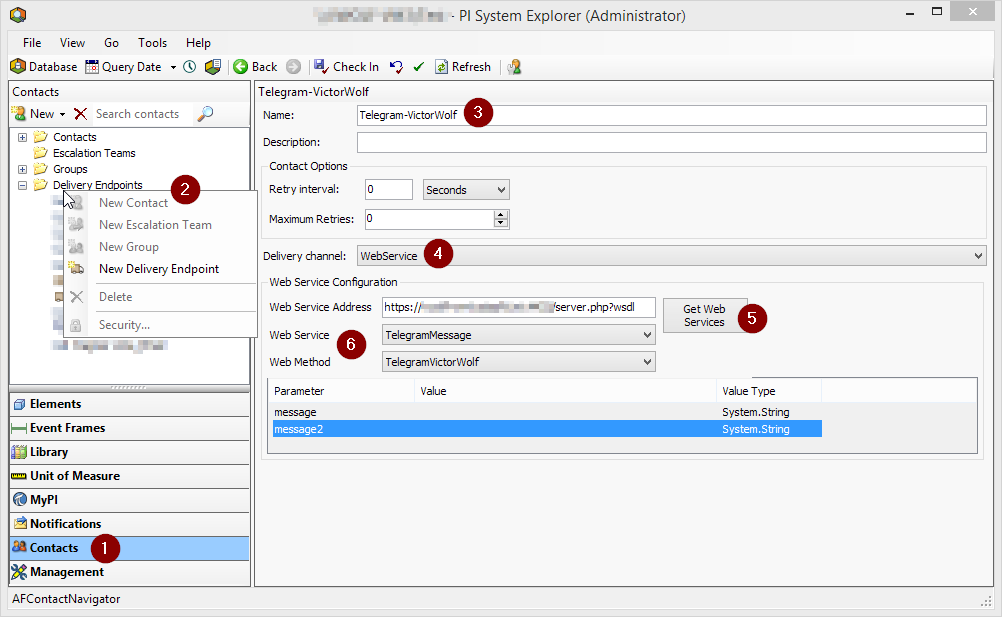Click the Description text field
Screen dimensions: 1002x617
pos(671,143)
